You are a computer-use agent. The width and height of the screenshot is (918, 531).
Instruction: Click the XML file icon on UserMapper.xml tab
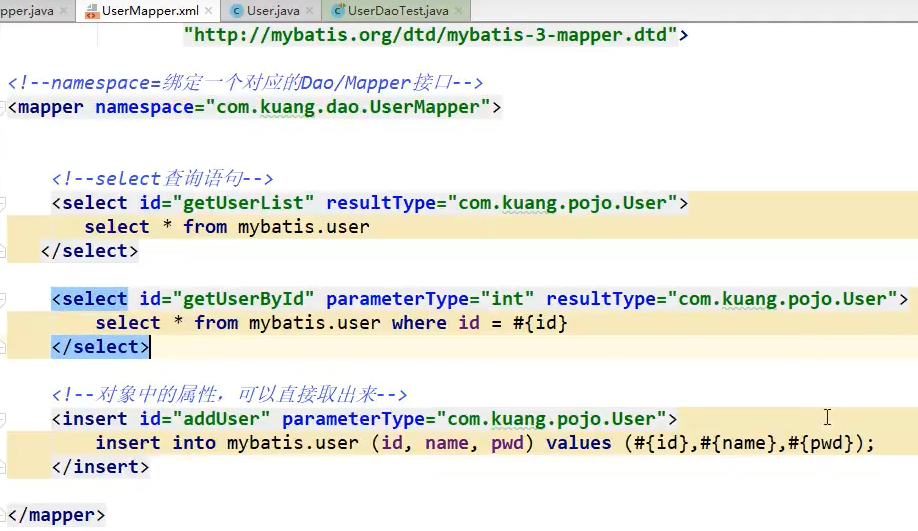92,11
